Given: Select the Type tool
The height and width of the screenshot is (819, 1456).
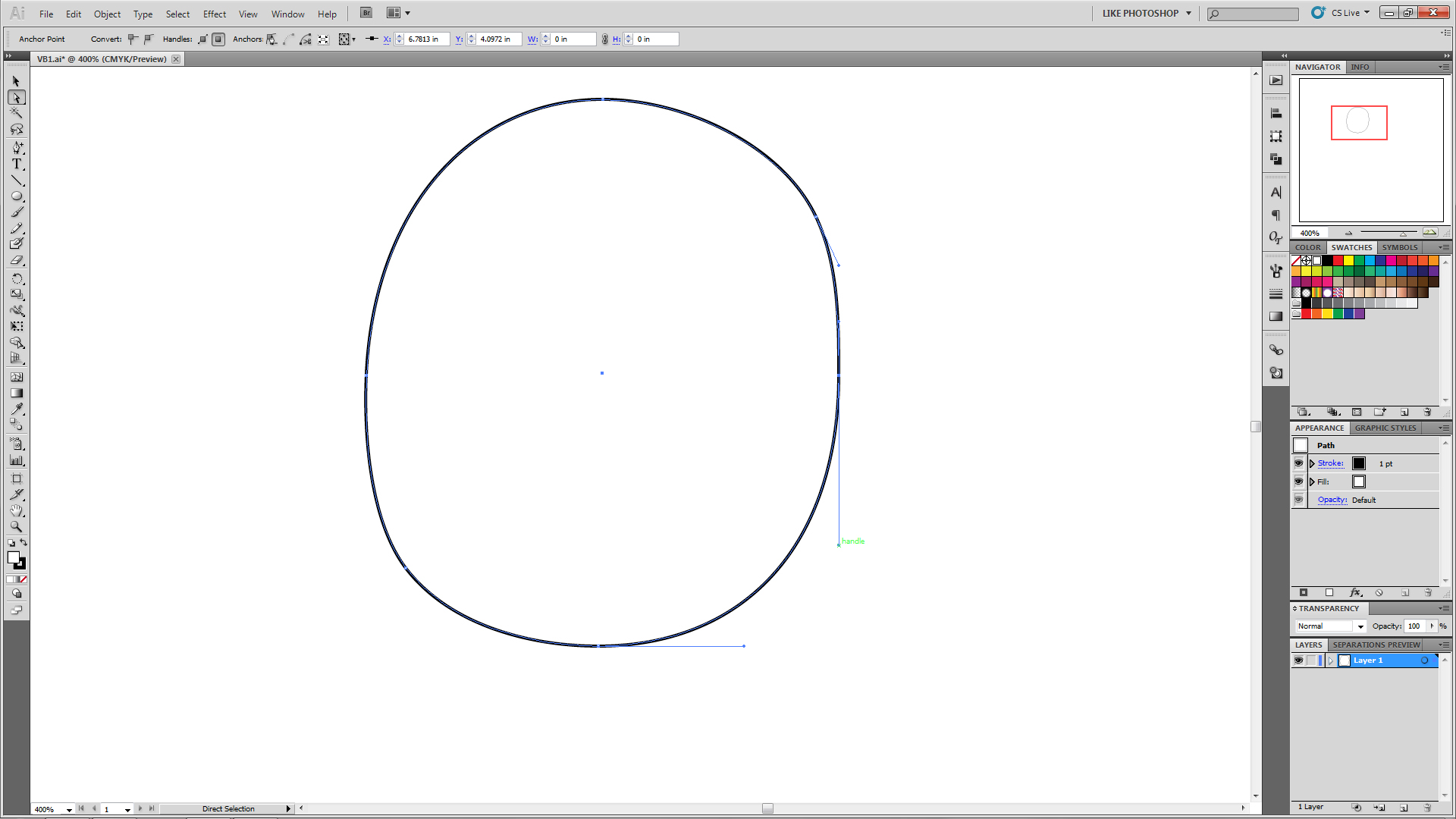Looking at the screenshot, I should 17,164.
